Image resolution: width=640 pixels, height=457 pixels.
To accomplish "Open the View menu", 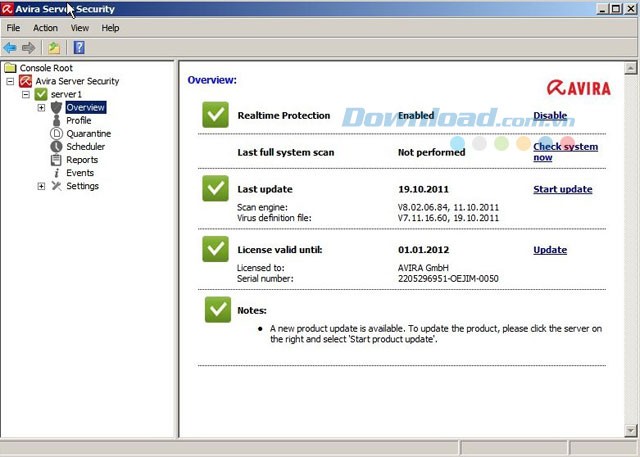I will 80,28.
